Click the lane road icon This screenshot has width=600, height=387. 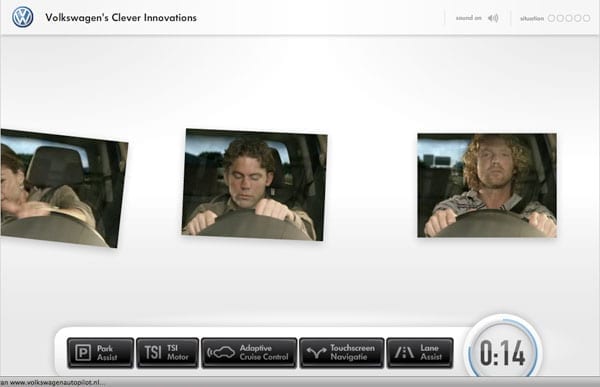[404, 352]
